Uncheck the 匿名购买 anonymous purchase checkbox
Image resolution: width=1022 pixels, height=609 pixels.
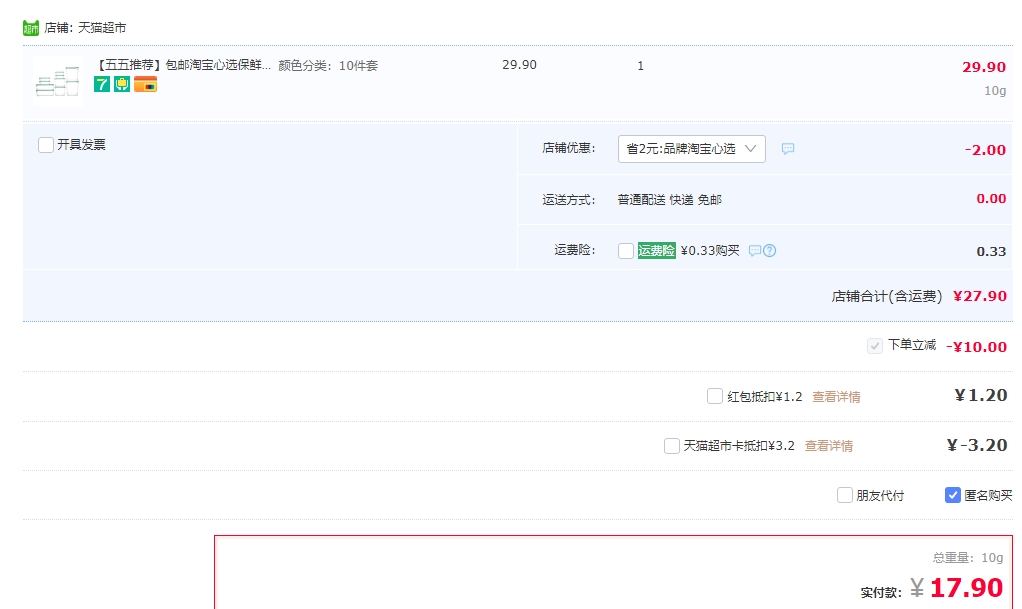pos(953,496)
